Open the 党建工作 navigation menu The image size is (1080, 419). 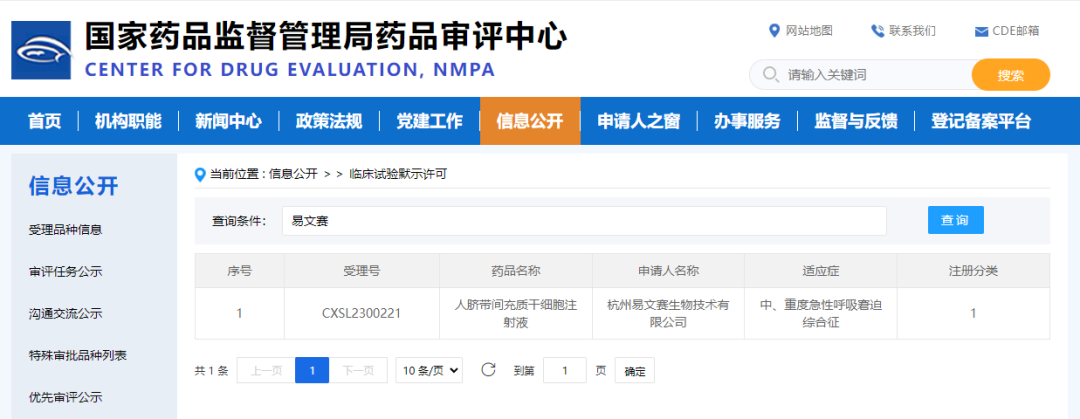pyautogui.click(x=429, y=121)
